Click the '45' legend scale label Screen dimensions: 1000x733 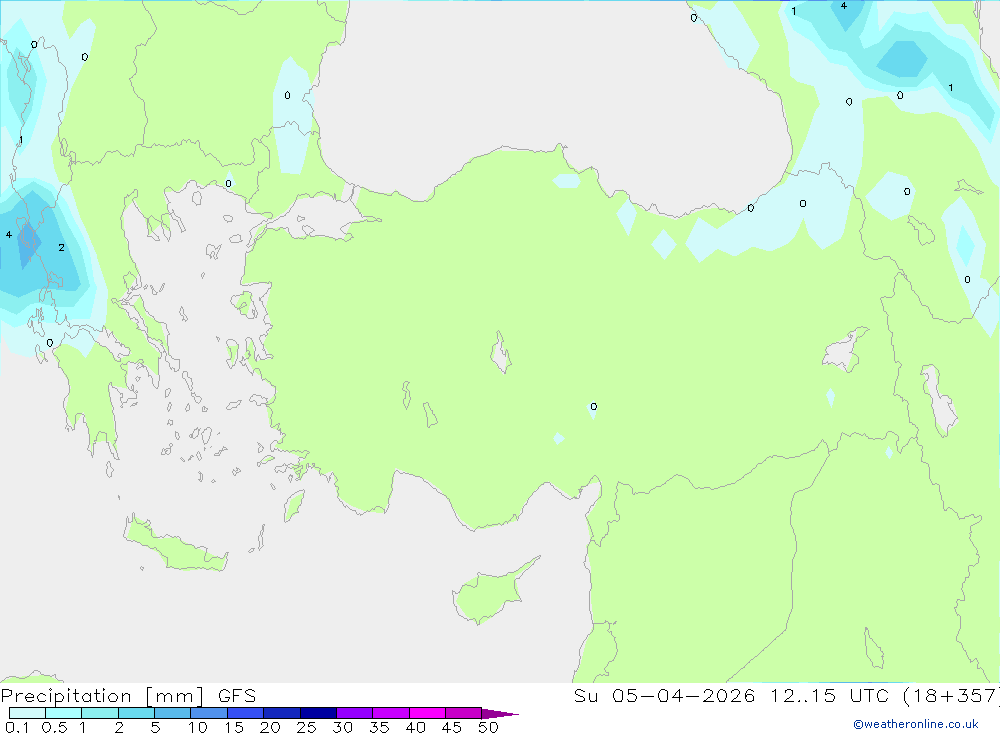[x=452, y=727]
